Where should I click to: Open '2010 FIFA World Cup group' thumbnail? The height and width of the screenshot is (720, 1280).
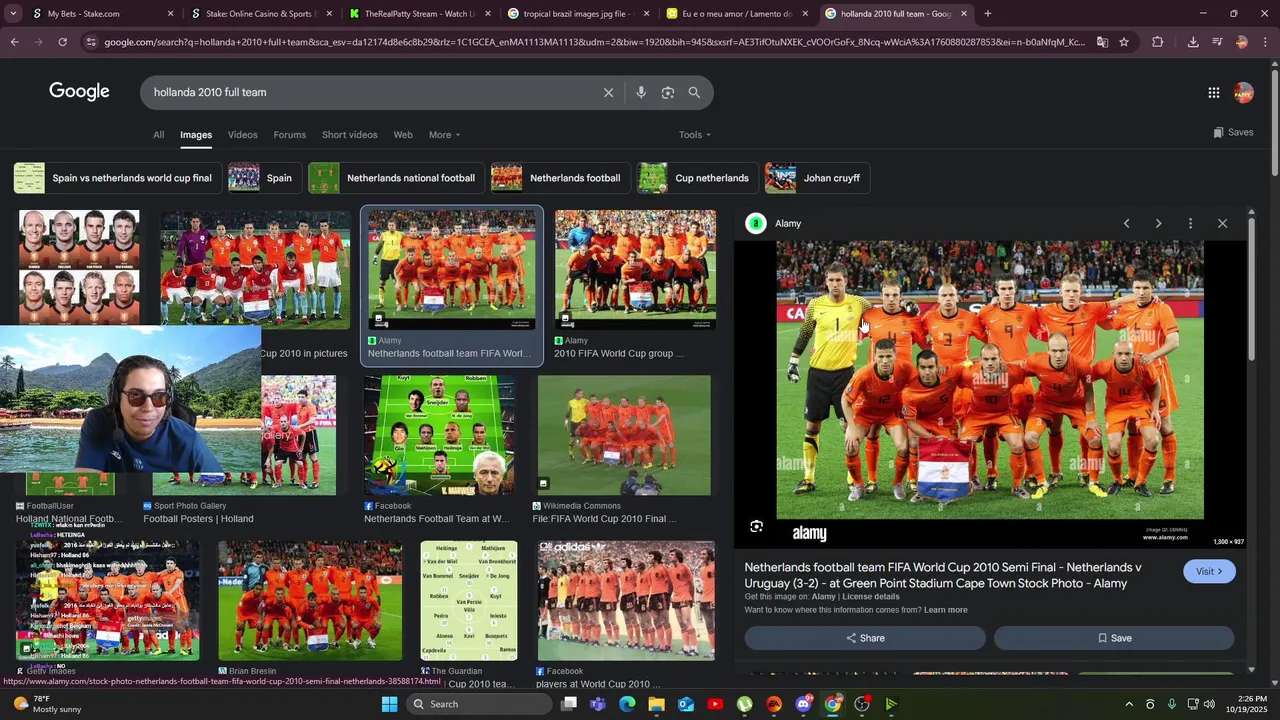(635, 270)
